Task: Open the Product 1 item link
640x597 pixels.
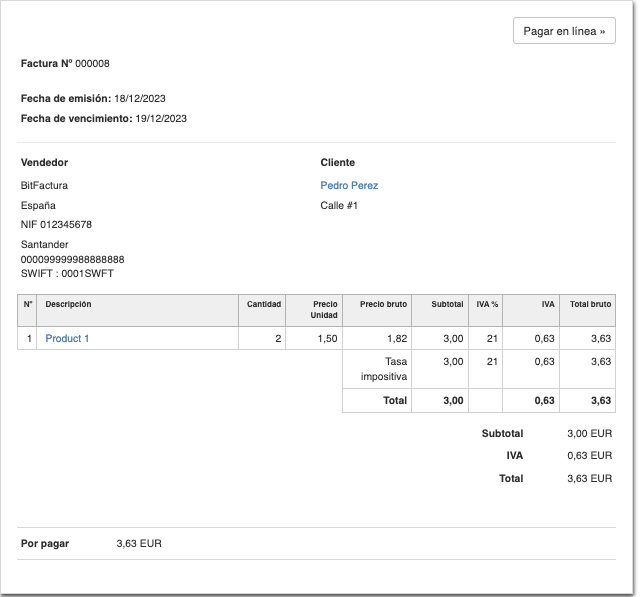Action: 67,339
